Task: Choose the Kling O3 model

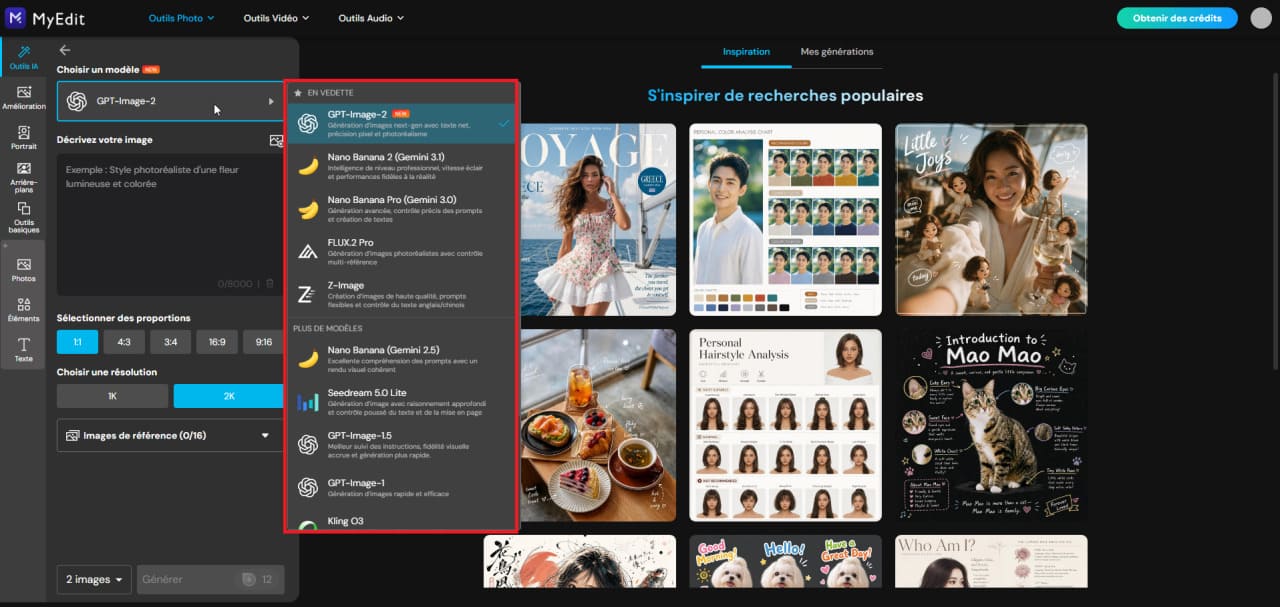Action: (403, 521)
